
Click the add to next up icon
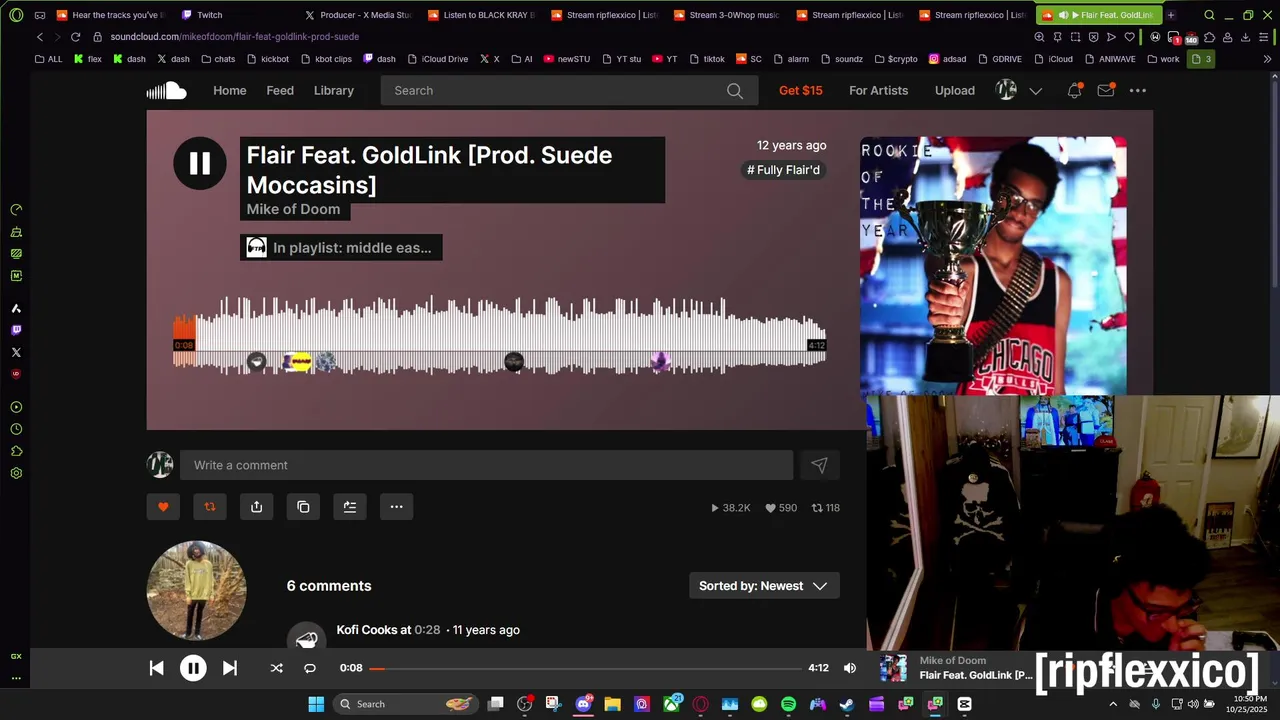coord(350,507)
